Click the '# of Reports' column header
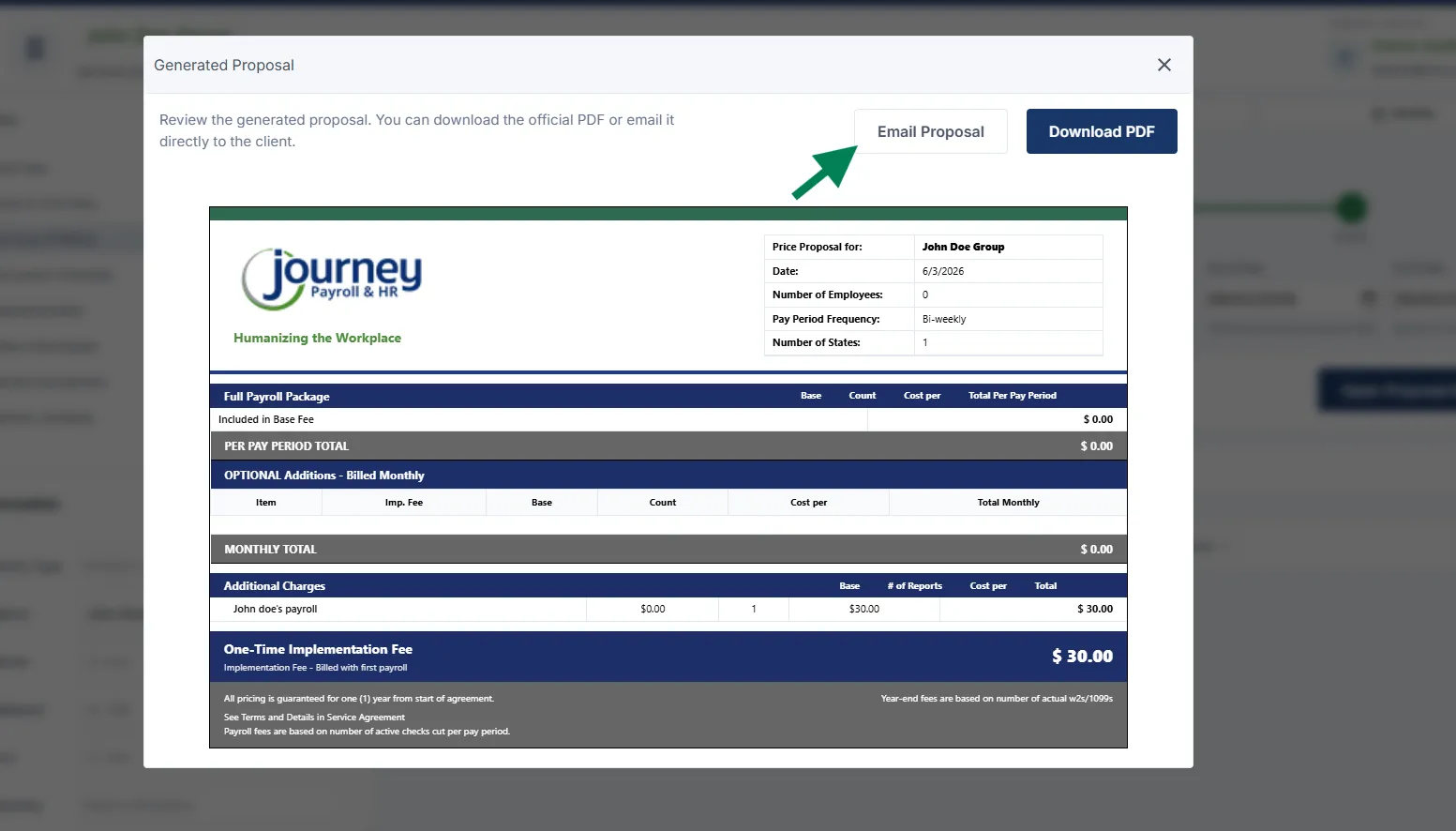 point(914,586)
